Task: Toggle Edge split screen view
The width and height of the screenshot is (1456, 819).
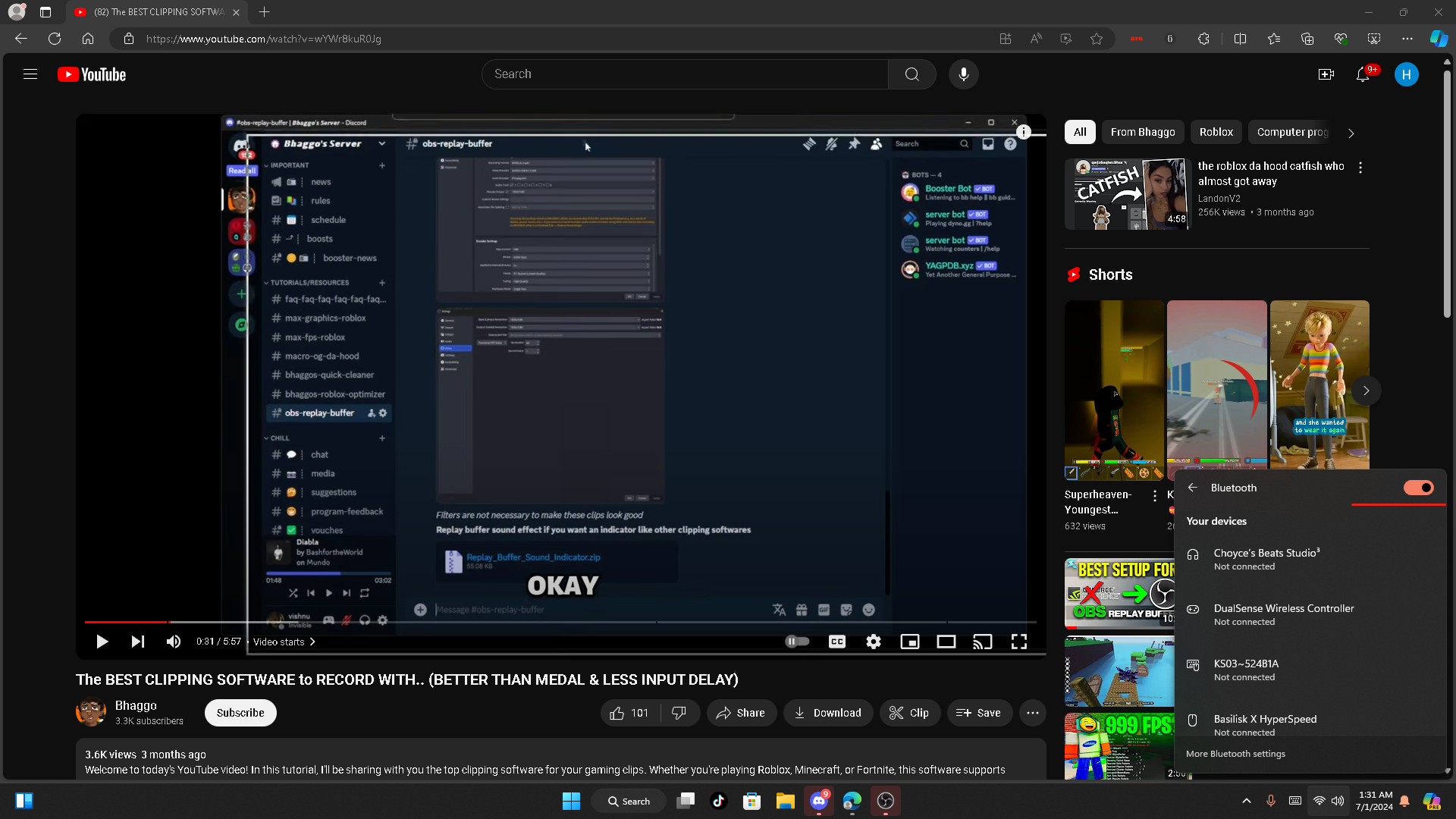Action: (1241, 39)
